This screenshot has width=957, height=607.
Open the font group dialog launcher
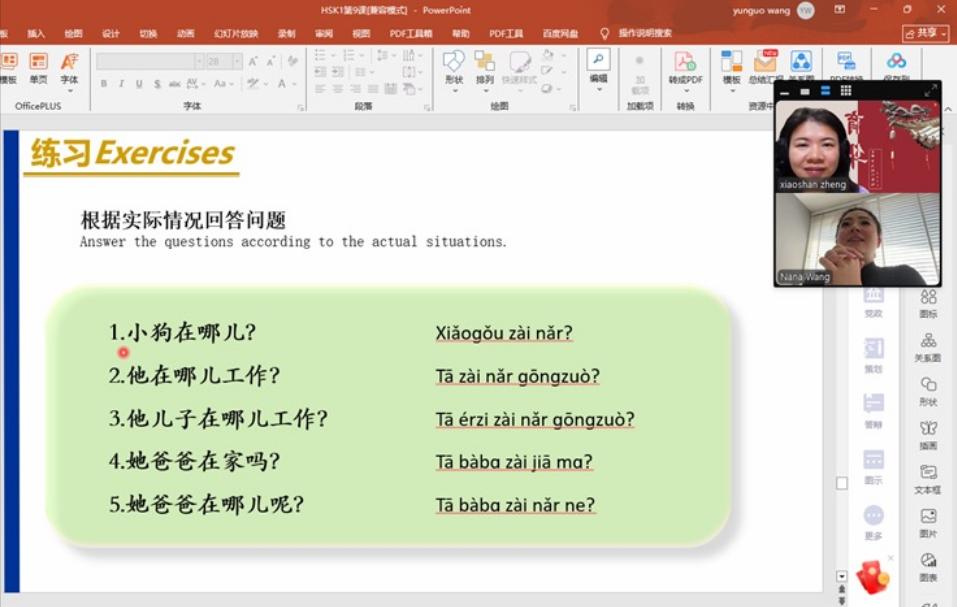tap(300, 107)
